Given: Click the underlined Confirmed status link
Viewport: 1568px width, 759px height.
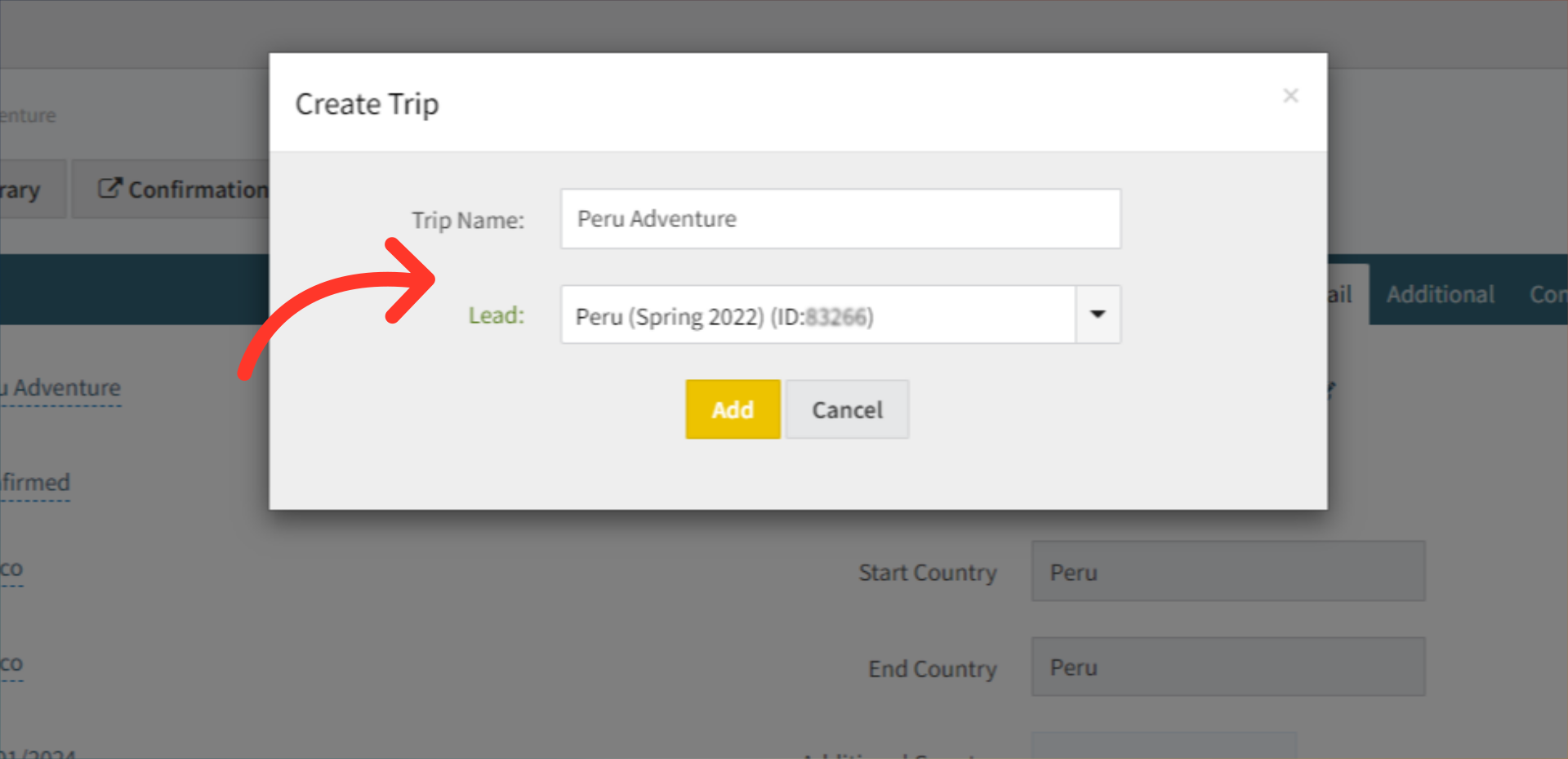Looking at the screenshot, I should [35, 483].
